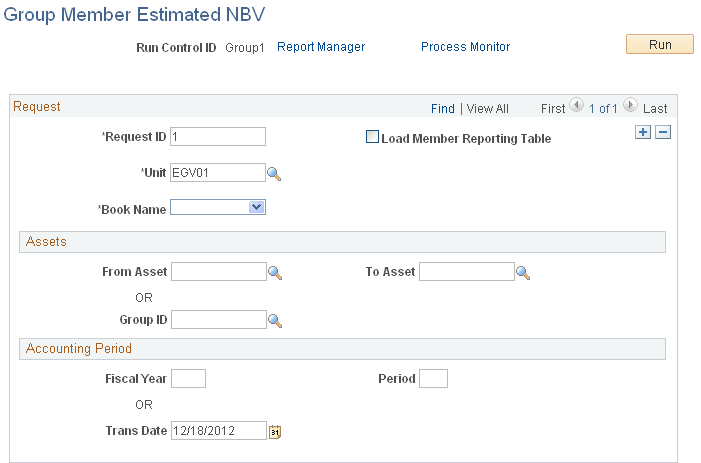Click the Period input field
701x463 pixels.
(x=433, y=379)
